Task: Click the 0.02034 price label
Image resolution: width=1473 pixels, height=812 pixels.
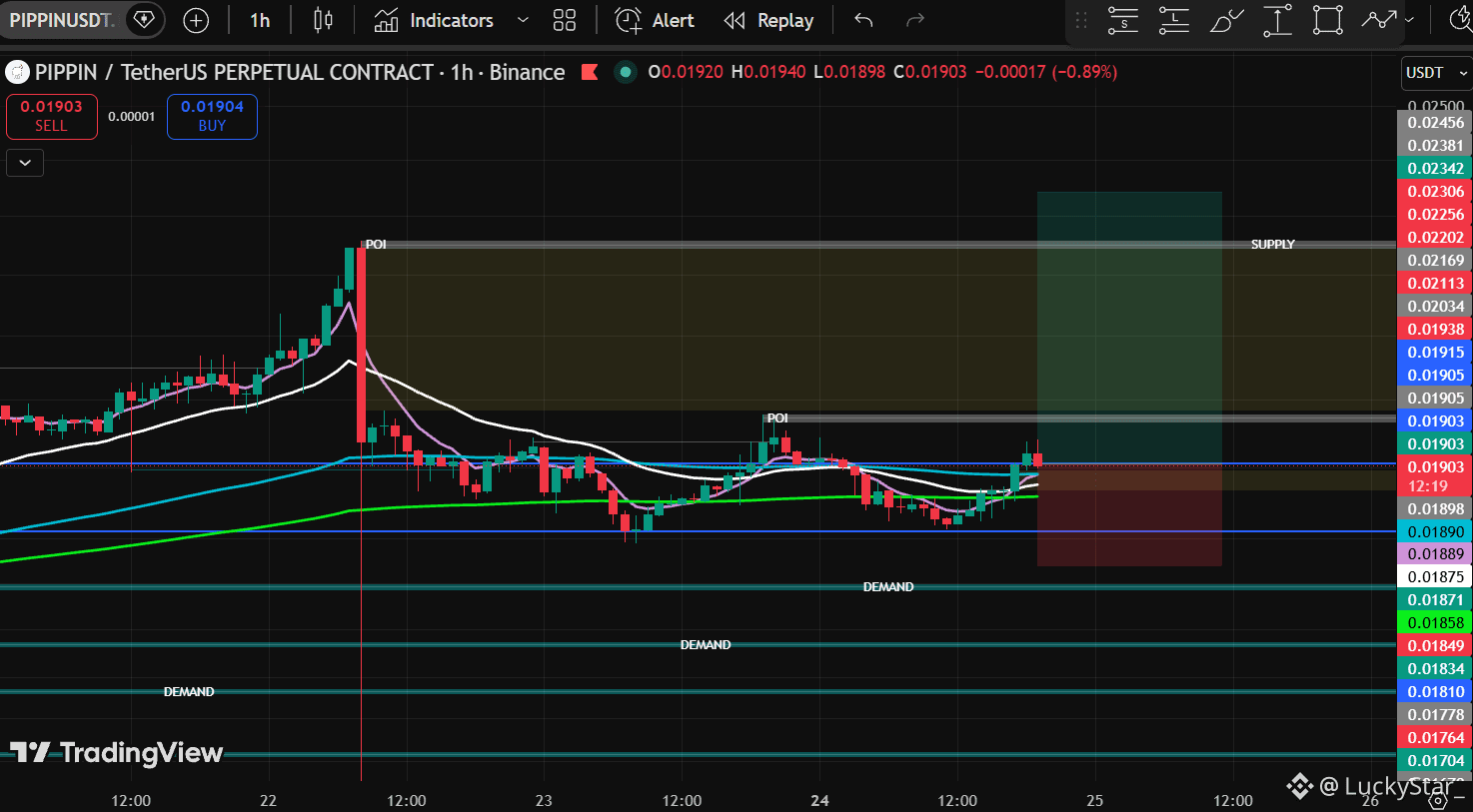Action: click(1435, 307)
